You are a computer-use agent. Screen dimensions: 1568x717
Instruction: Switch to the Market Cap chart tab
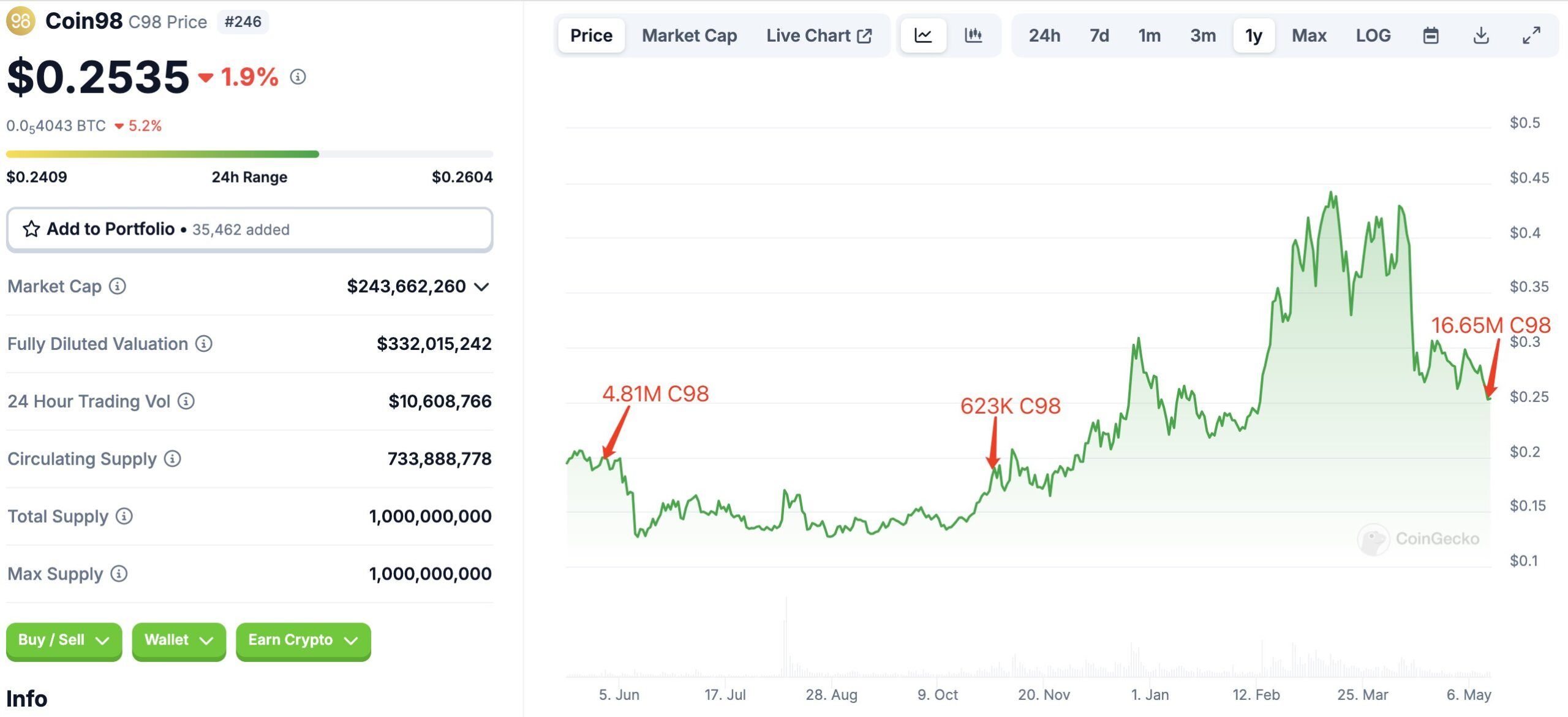point(689,36)
